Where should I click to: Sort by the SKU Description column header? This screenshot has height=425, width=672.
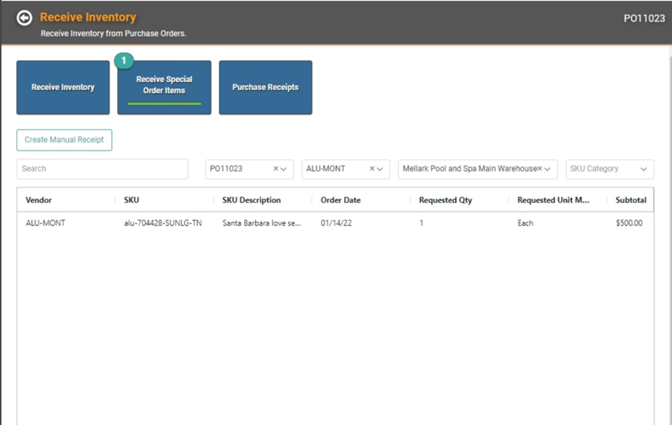pyautogui.click(x=251, y=200)
